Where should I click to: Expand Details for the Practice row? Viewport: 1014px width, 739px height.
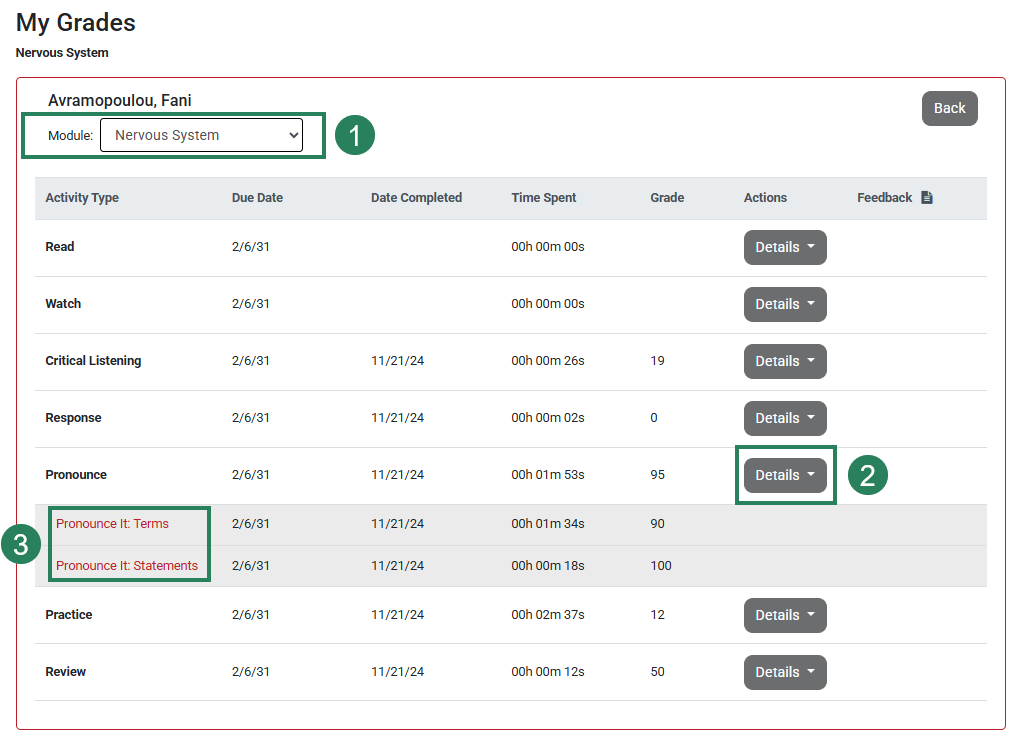[x=784, y=615]
